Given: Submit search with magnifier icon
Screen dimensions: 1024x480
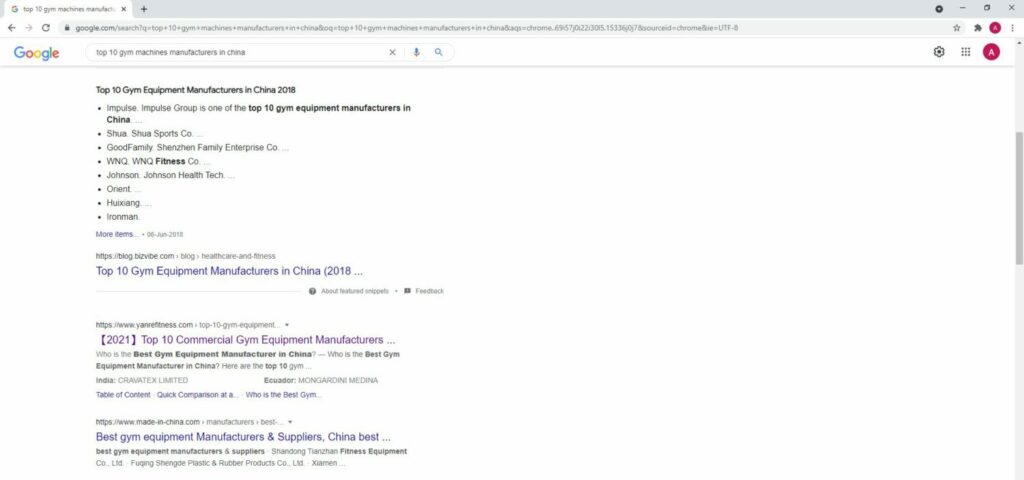Looking at the screenshot, I should click(x=439, y=52).
